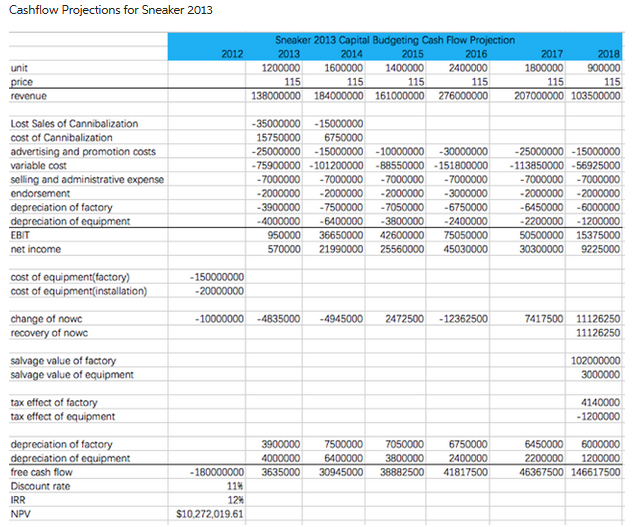Click the 'free cash flow' row label
The image size is (632, 527).
[41, 472]
